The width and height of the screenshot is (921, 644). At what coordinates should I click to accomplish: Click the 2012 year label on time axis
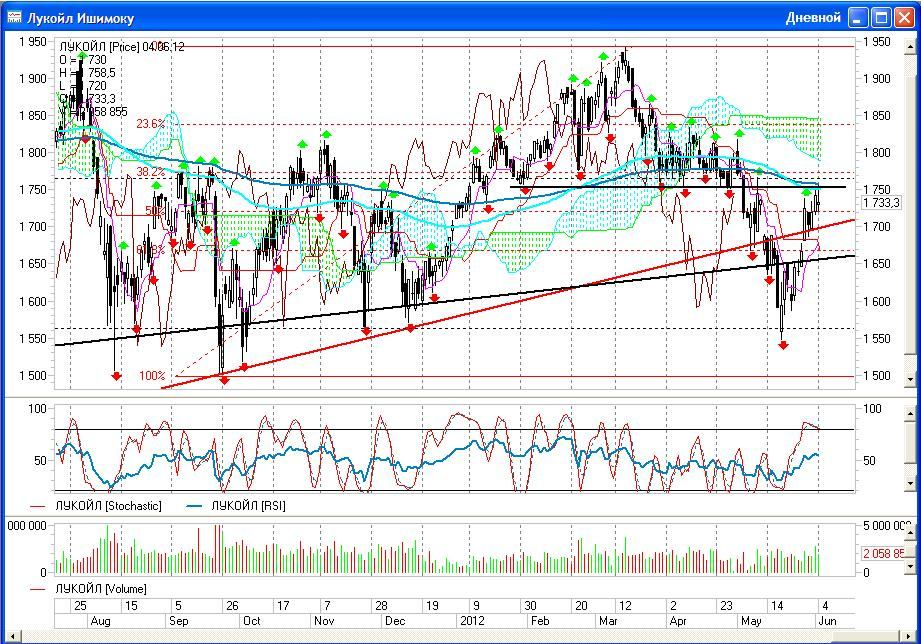click(x=472, y=620)
